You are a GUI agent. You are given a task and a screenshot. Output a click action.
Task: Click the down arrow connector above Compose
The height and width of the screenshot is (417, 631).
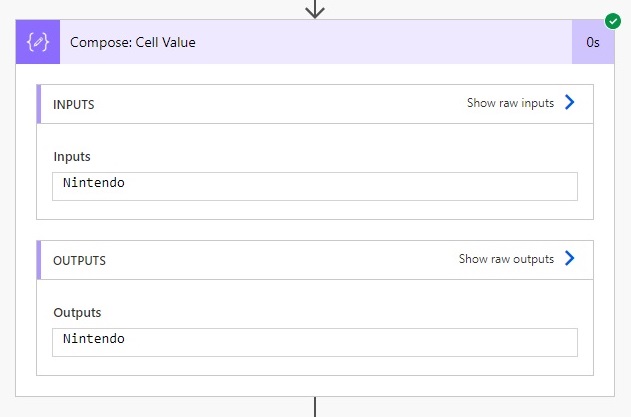[315, 9]
